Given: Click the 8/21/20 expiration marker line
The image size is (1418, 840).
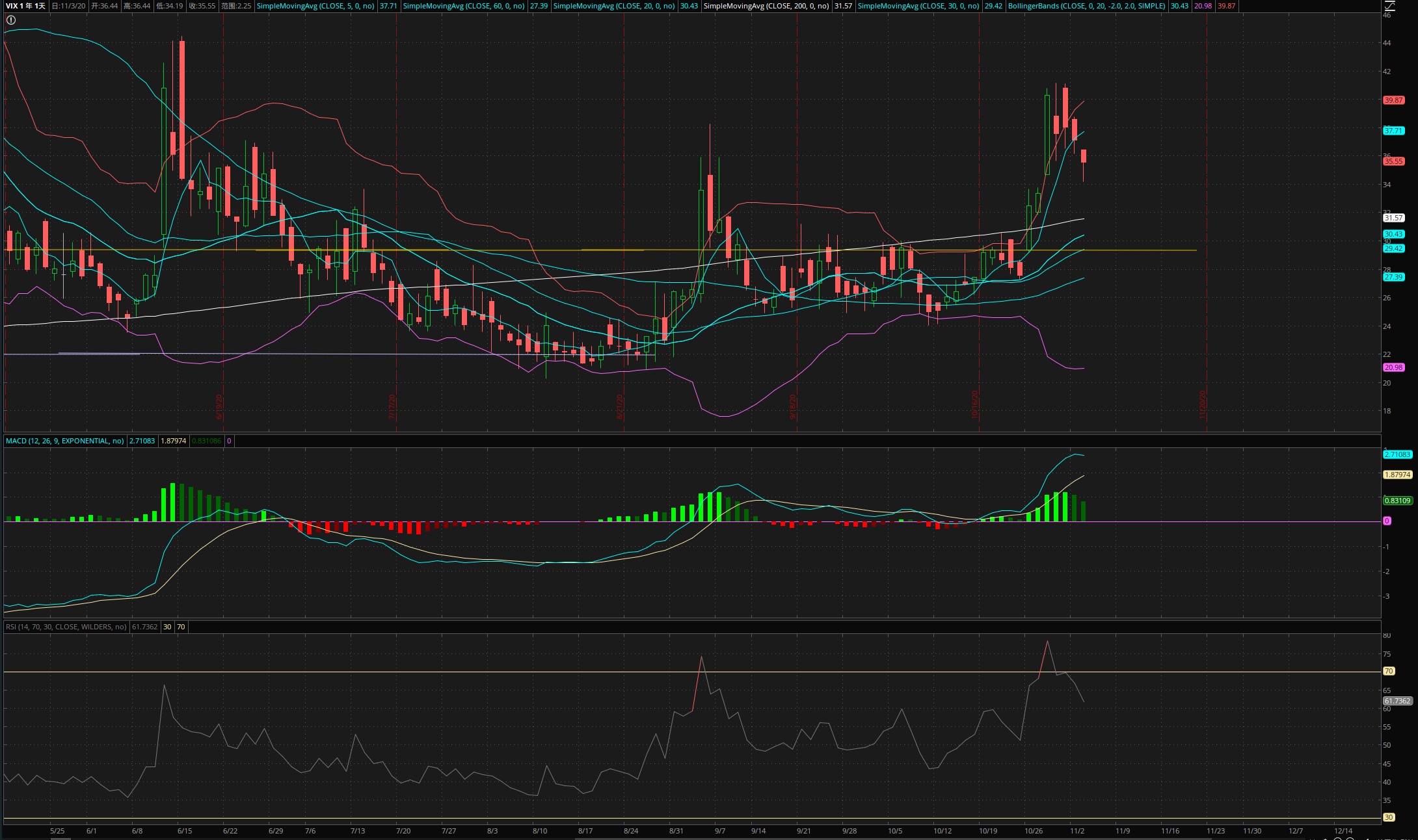Looking at the screenshot, I should (x=624, y=221).
